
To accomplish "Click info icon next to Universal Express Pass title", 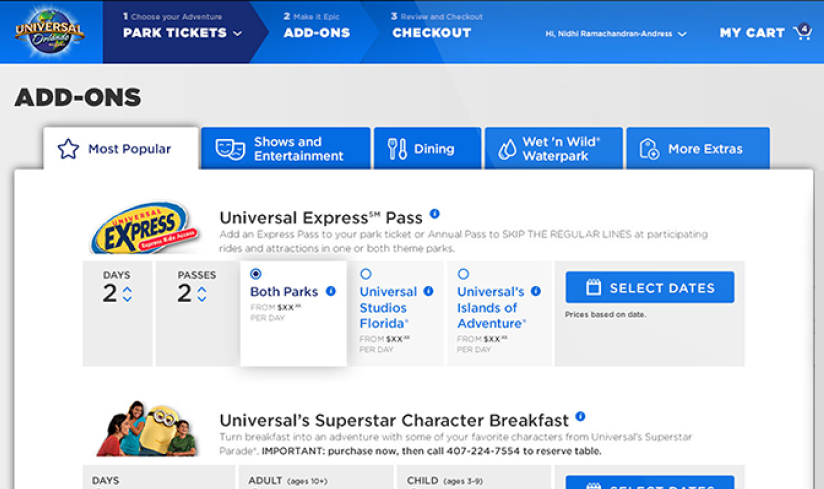I will pyautogui.click(x=435, y=214).
